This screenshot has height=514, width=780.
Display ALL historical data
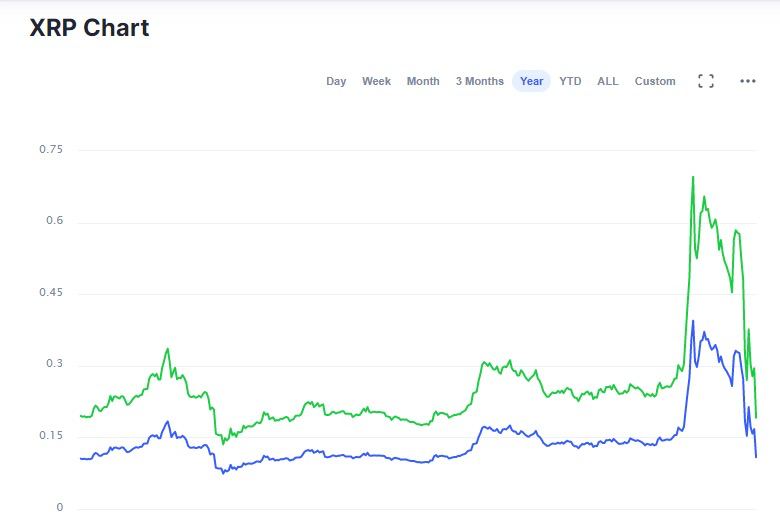[x=608, y=81]
